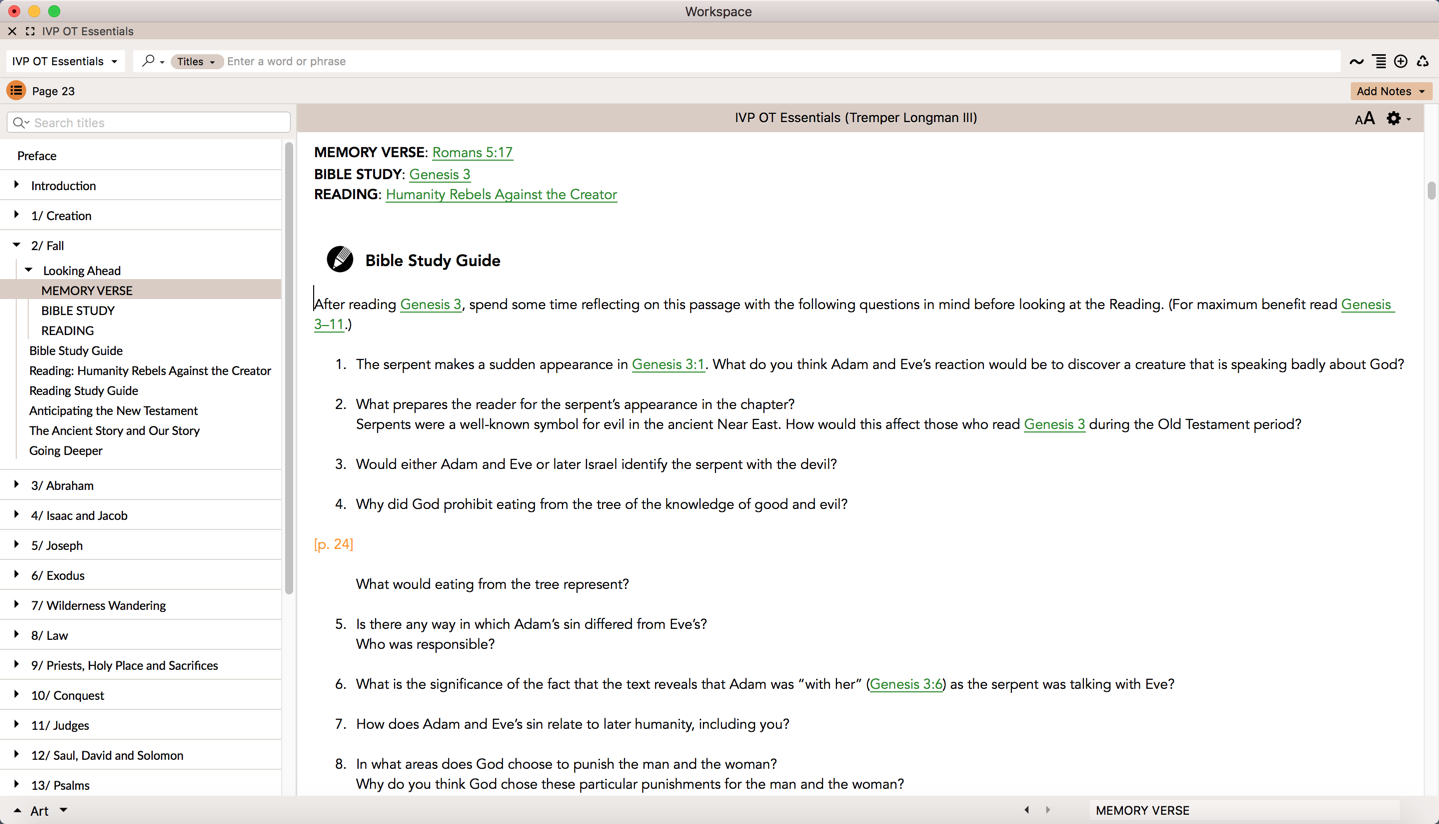
Task: Click the Page 23 label
Action: pos(53,91)
